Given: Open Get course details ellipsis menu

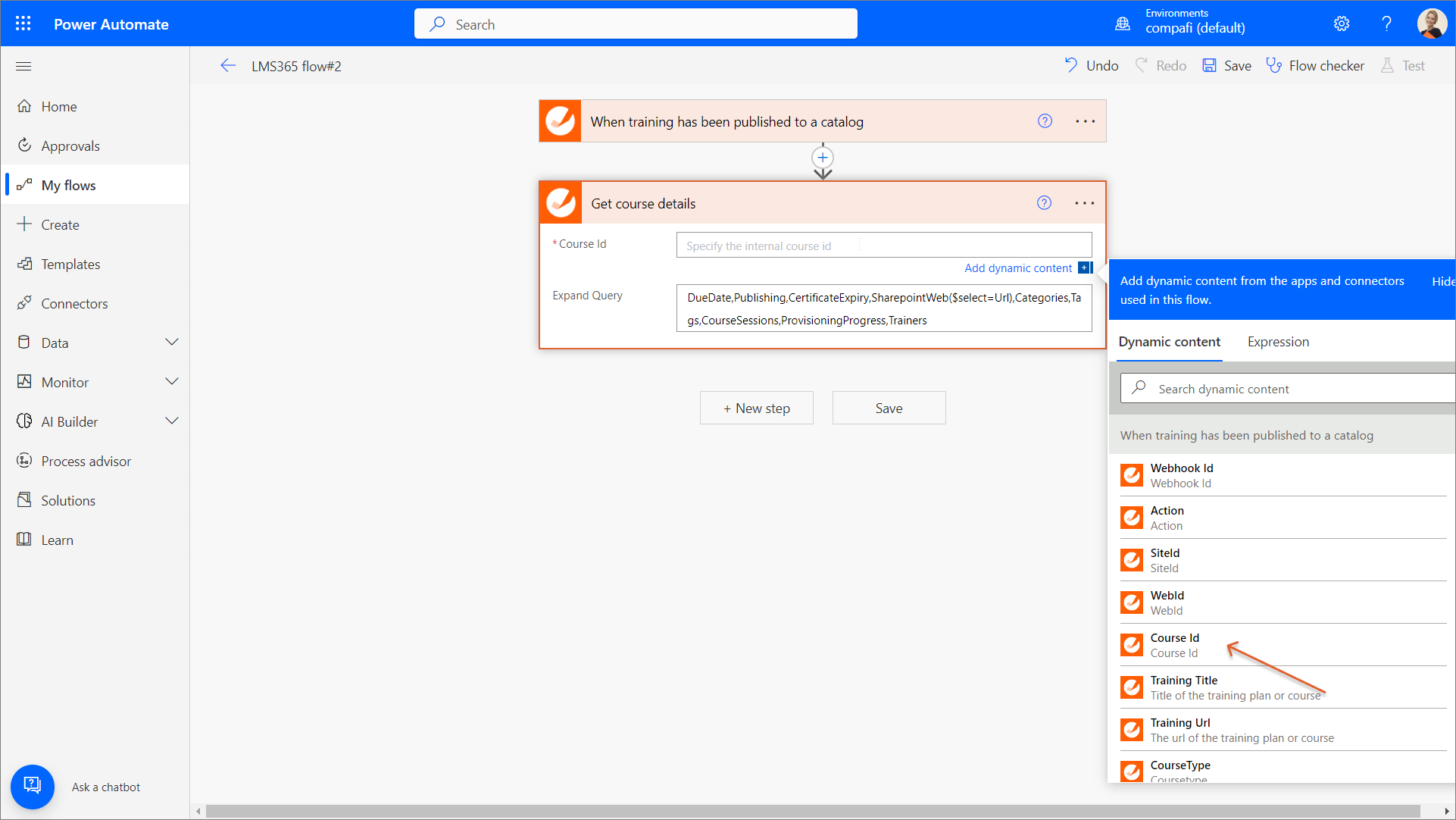Looking at the screenshot, I should [x=1085, y=203].
